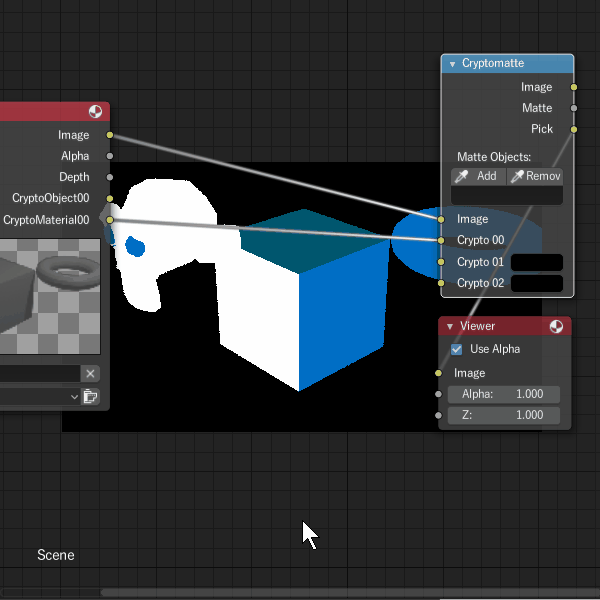Click the Cryptomatte Pick output socket

(574, 129)
